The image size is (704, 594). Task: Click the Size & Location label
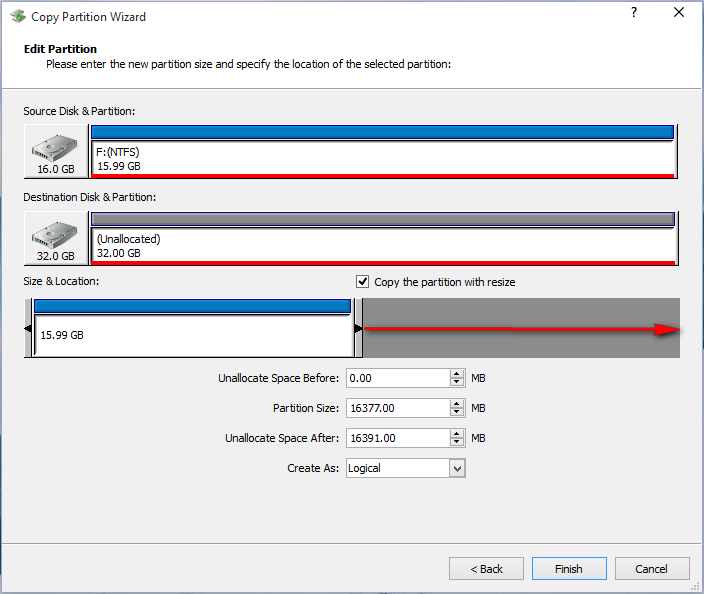[61, 281]
